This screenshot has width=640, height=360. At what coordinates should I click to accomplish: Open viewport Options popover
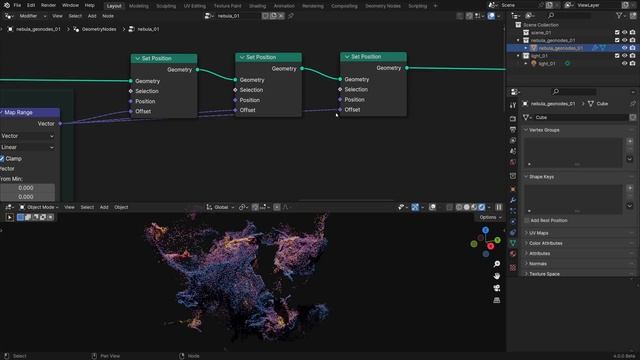click(490, 217)
